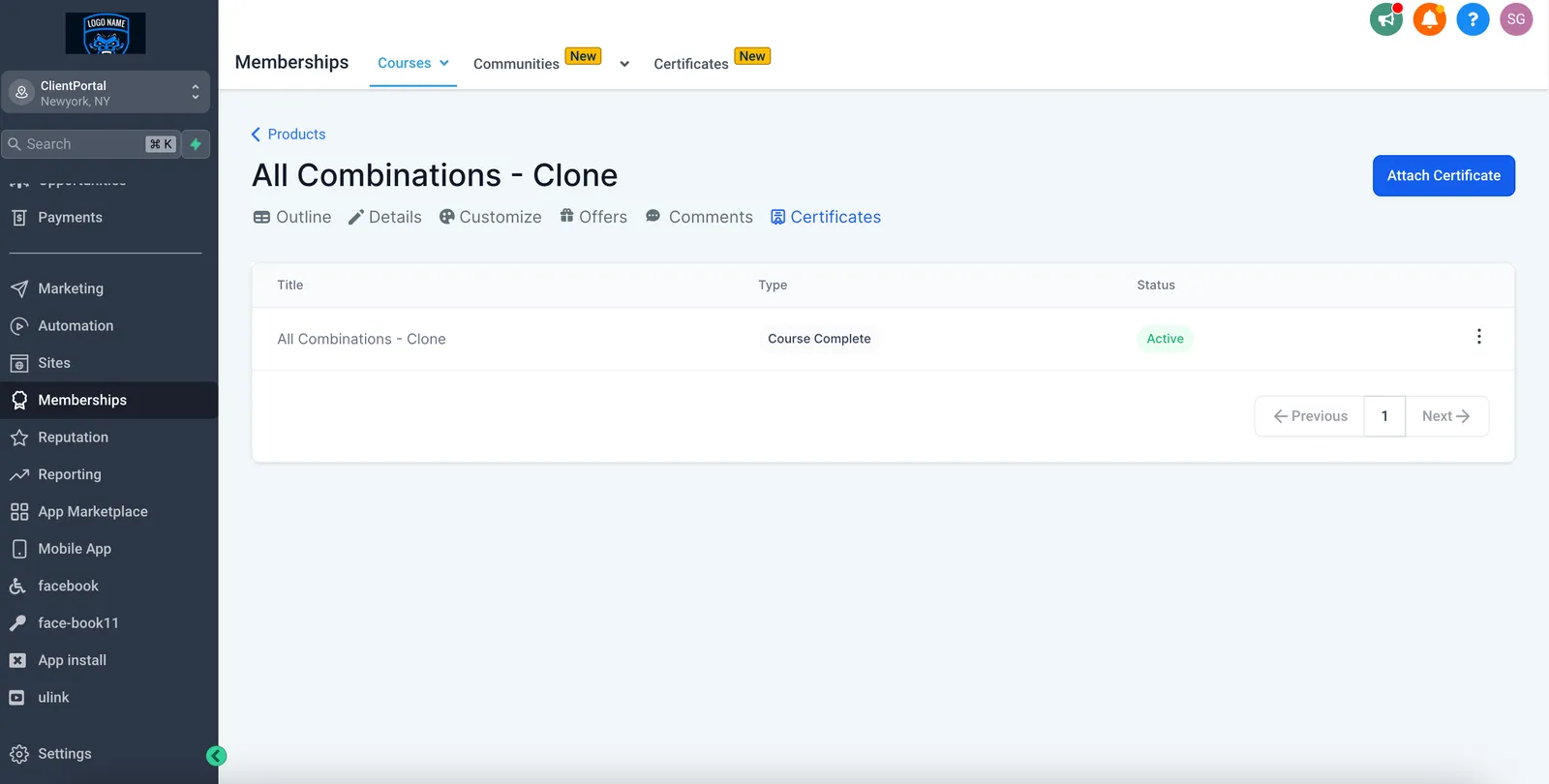Open the orange bell notifications icon
1549x784 pixels.
[1429, 19]
